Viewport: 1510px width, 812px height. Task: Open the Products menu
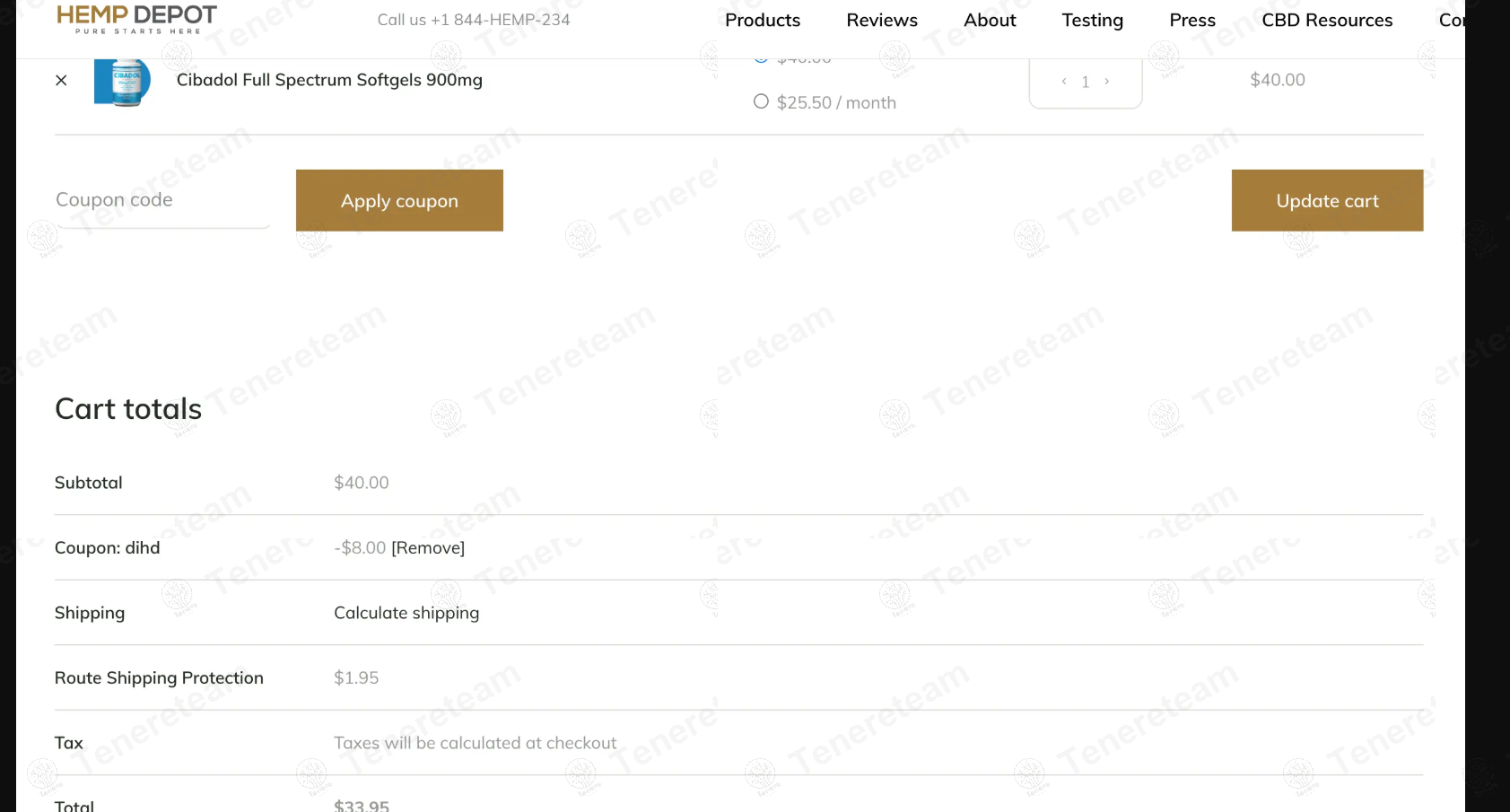pos(763,20)
